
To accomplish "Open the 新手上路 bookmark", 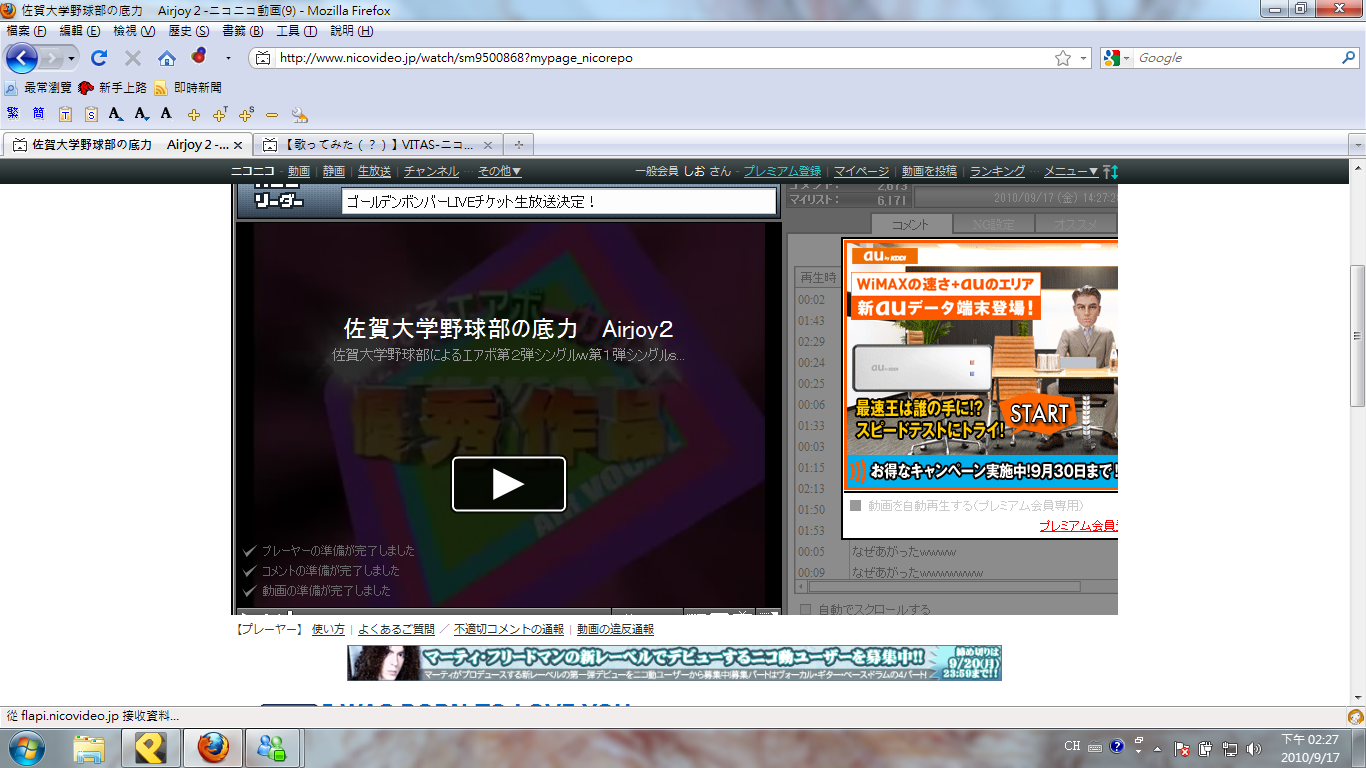I will point(112,88).
